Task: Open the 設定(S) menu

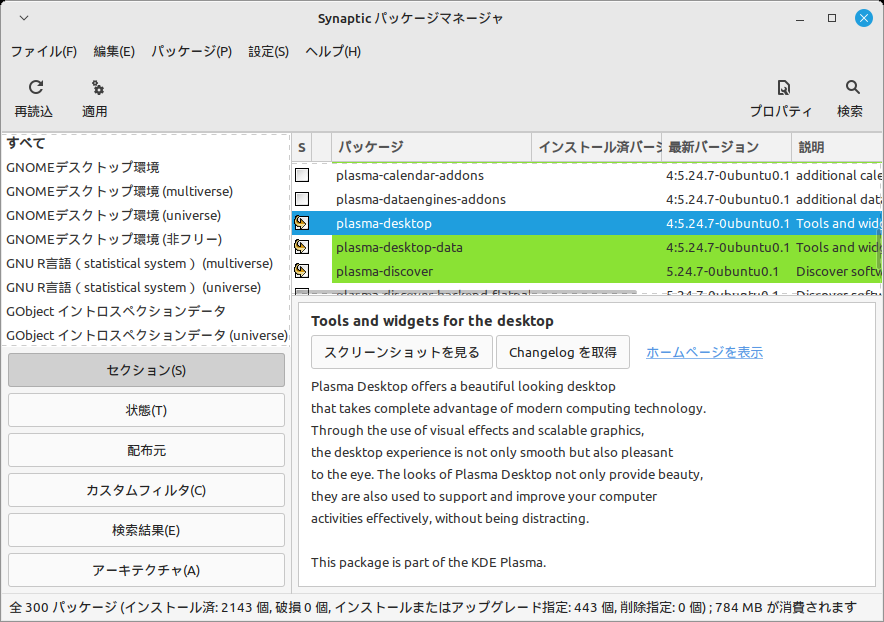Action: 268,52
